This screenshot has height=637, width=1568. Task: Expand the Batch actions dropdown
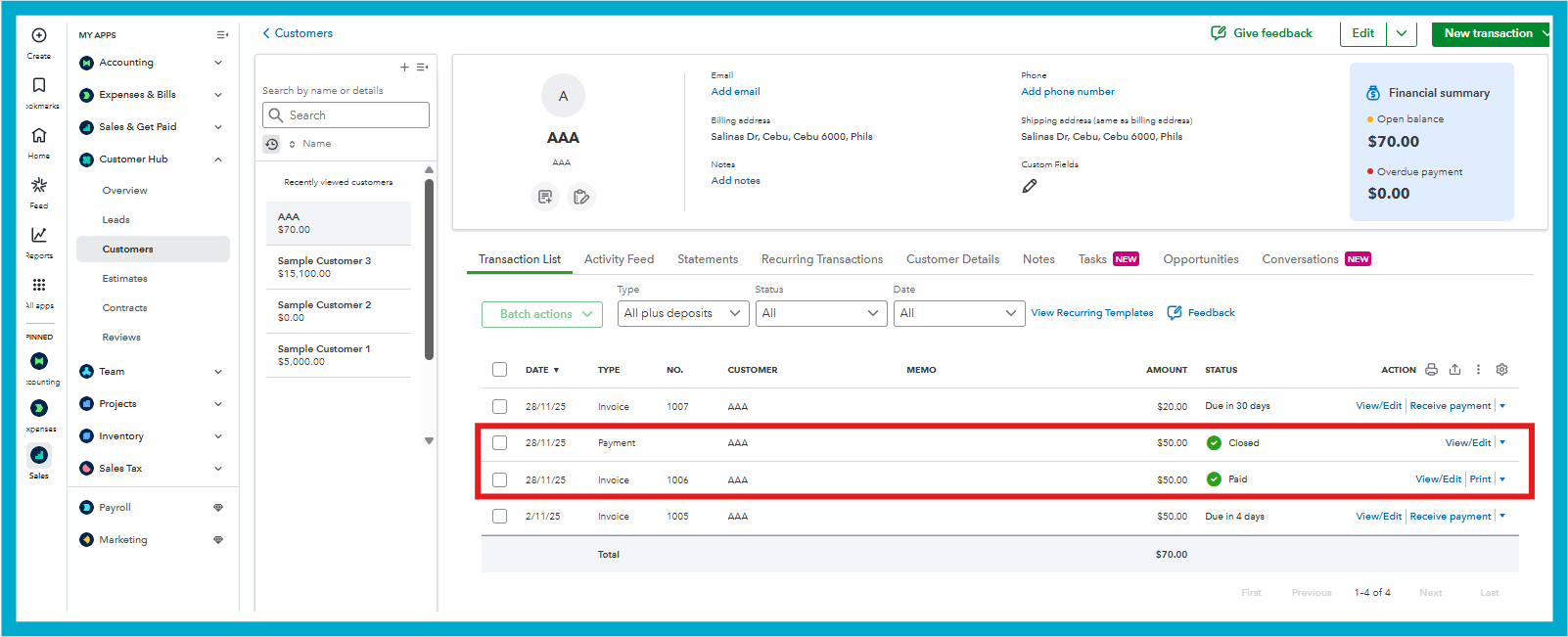(541, 314)
